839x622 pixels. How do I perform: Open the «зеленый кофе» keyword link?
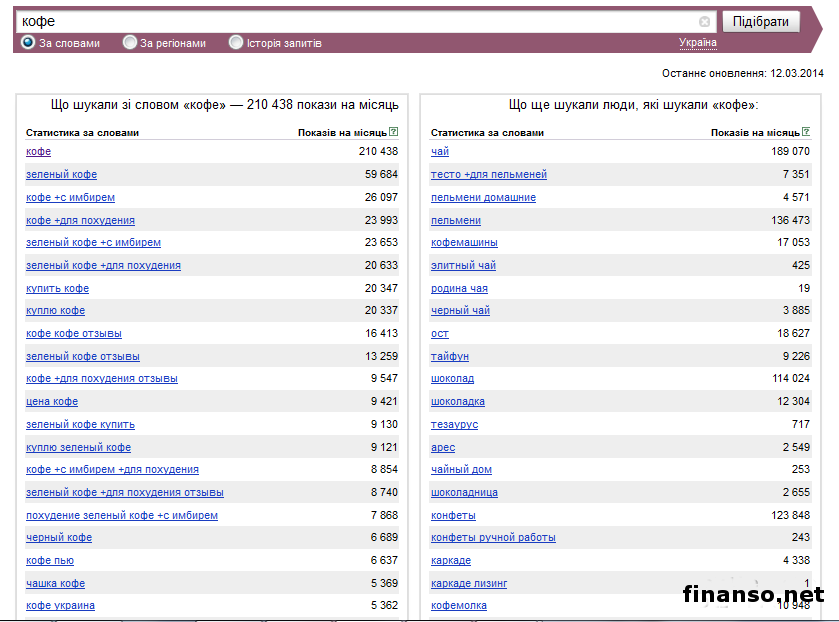61,175
